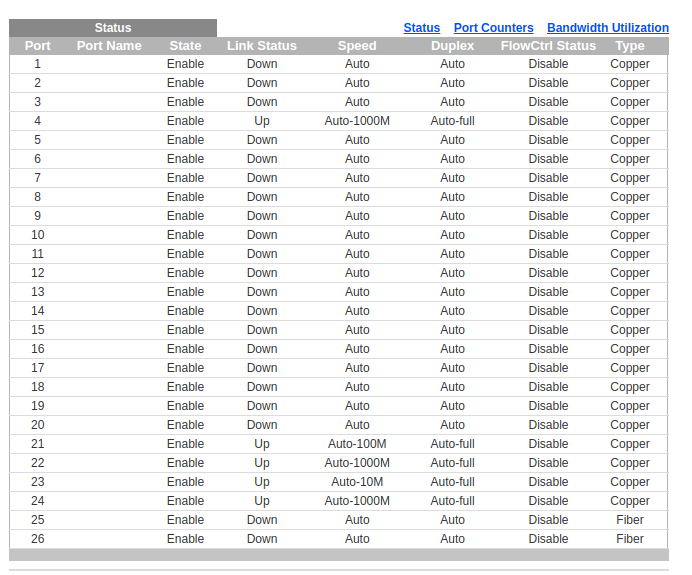The width and height of the screenshot is (692, 575).
Task: Click the State column header
Action: (185, 46)
